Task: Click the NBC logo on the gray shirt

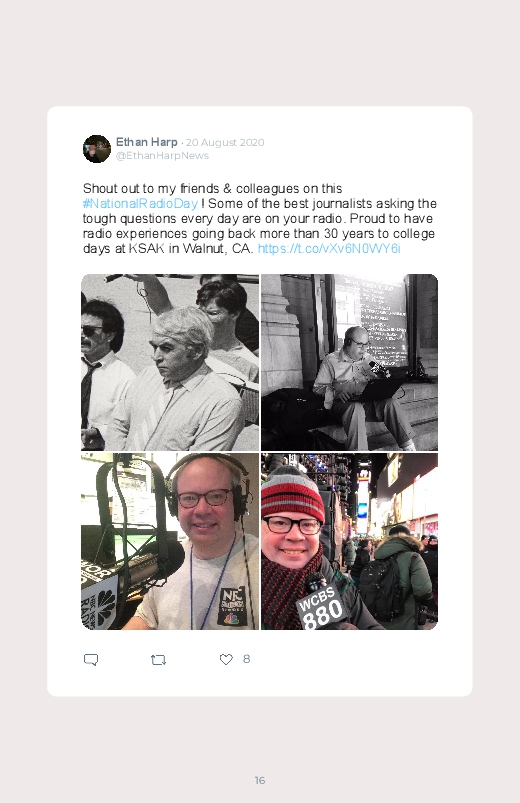Action: 232,607
